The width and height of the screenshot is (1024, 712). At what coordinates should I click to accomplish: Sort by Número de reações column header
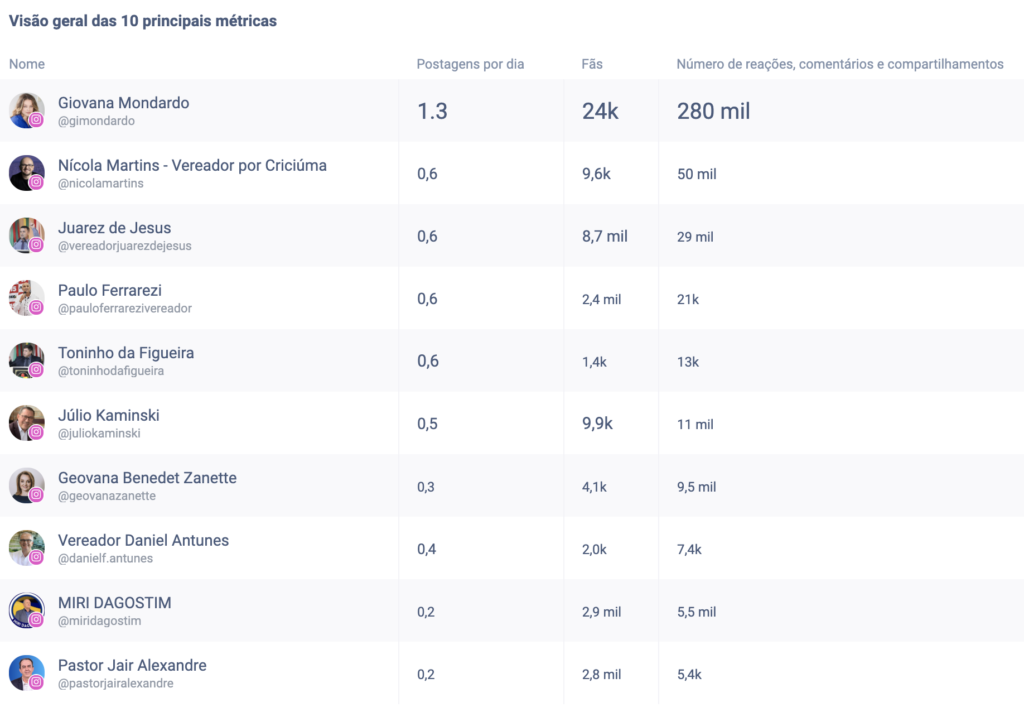[839, 64]
